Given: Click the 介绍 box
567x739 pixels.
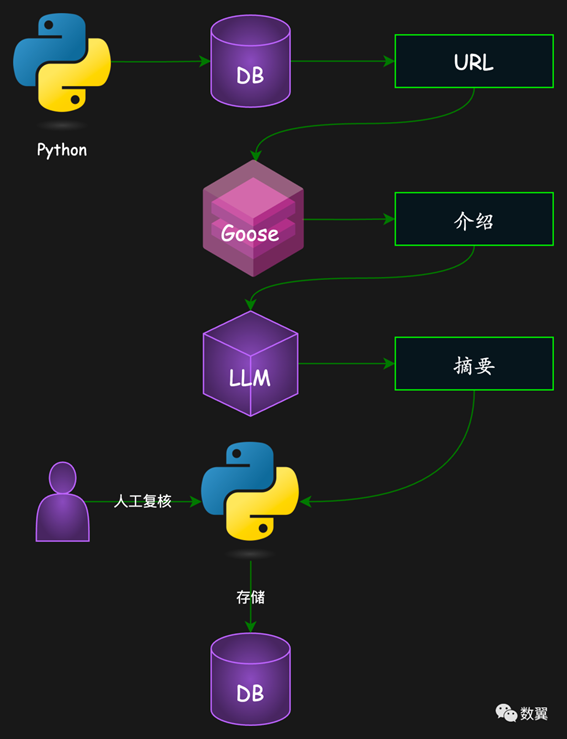Looking at the screenshot, I should [x=474, y=219].
